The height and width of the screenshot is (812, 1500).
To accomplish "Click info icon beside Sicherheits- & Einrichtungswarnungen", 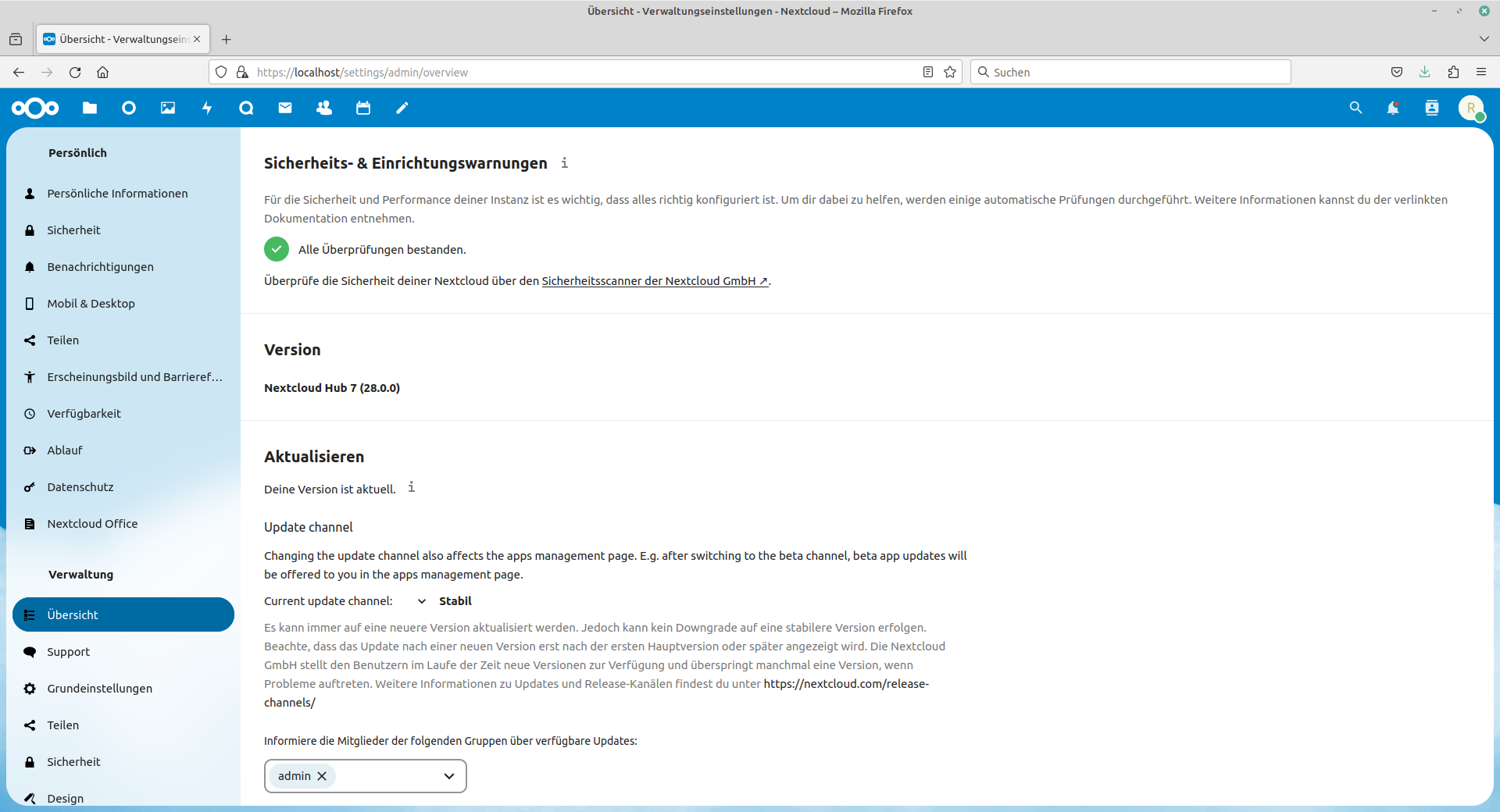I will click(x=565, y=162).
